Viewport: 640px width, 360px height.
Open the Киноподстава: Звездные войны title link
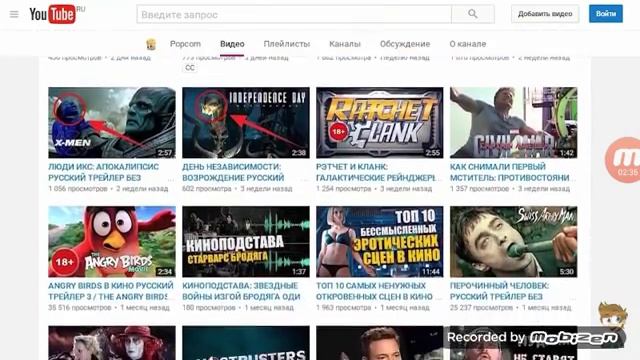241,291
